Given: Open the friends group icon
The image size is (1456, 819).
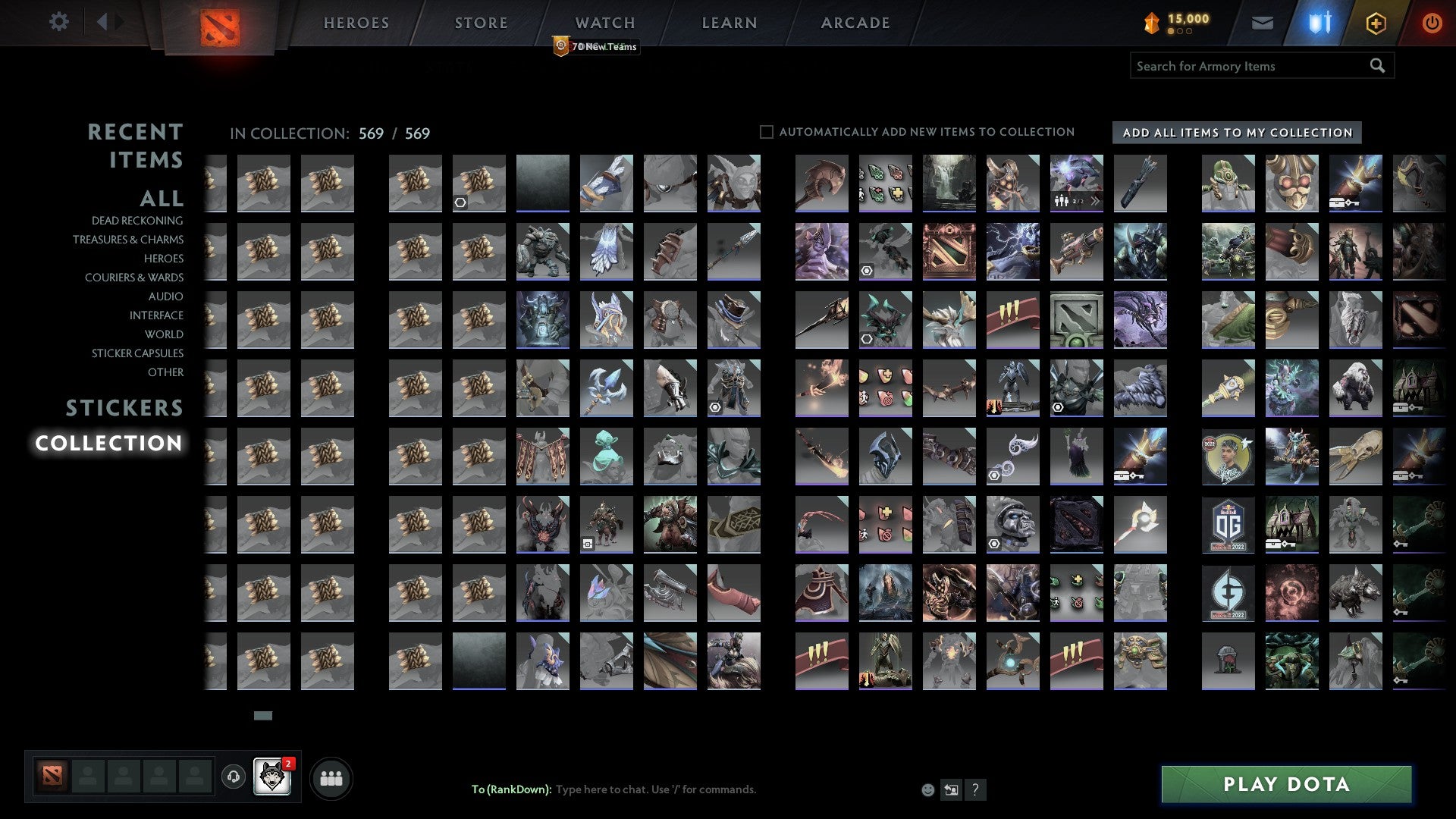Looking at the screenshot, I should coord(331,779).
